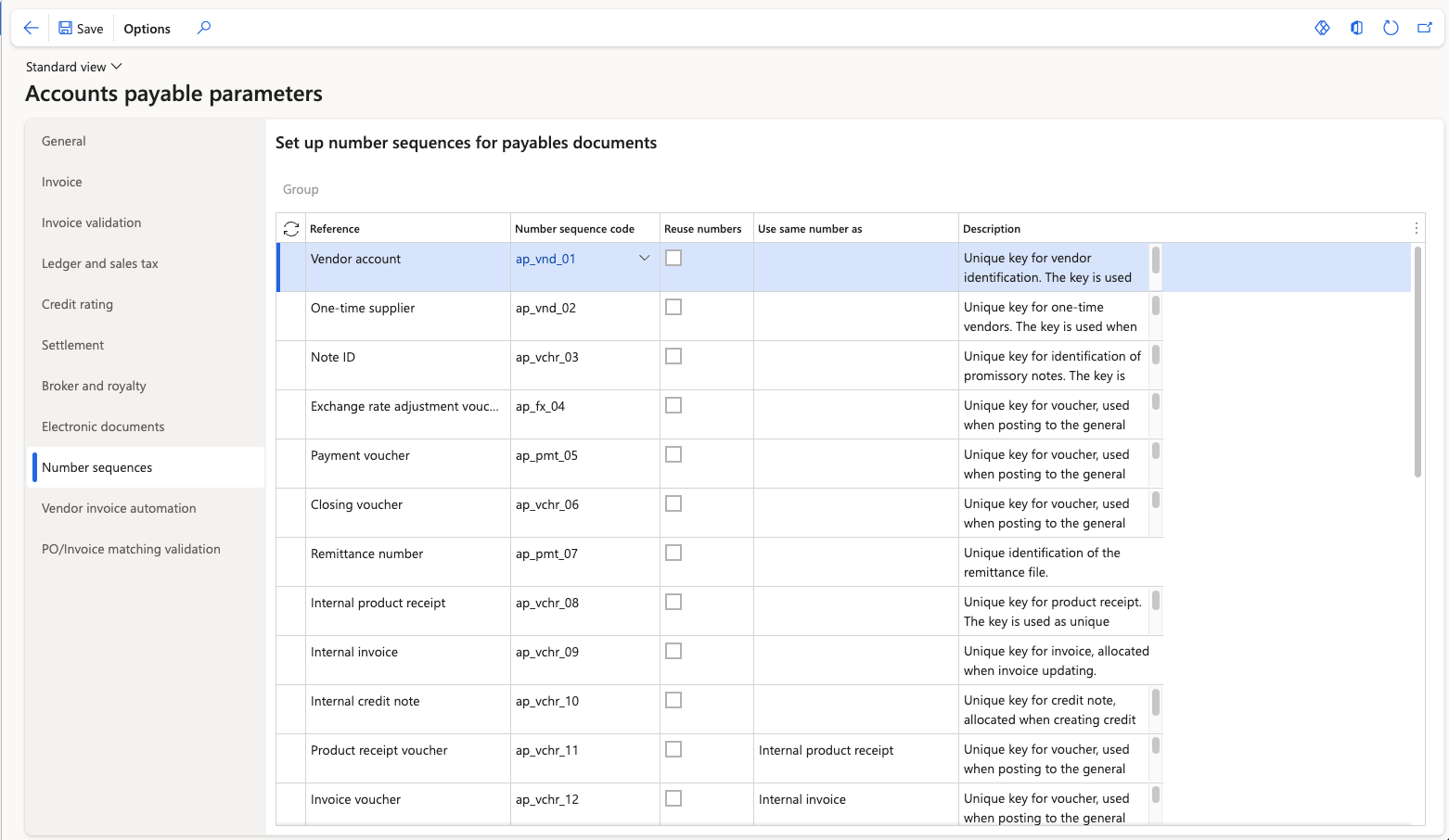Image resolution: width=1449 pixels, height=840 pixels.
Task: Click the ap_vnd_01 sequence code link
Action: [545, 259]
